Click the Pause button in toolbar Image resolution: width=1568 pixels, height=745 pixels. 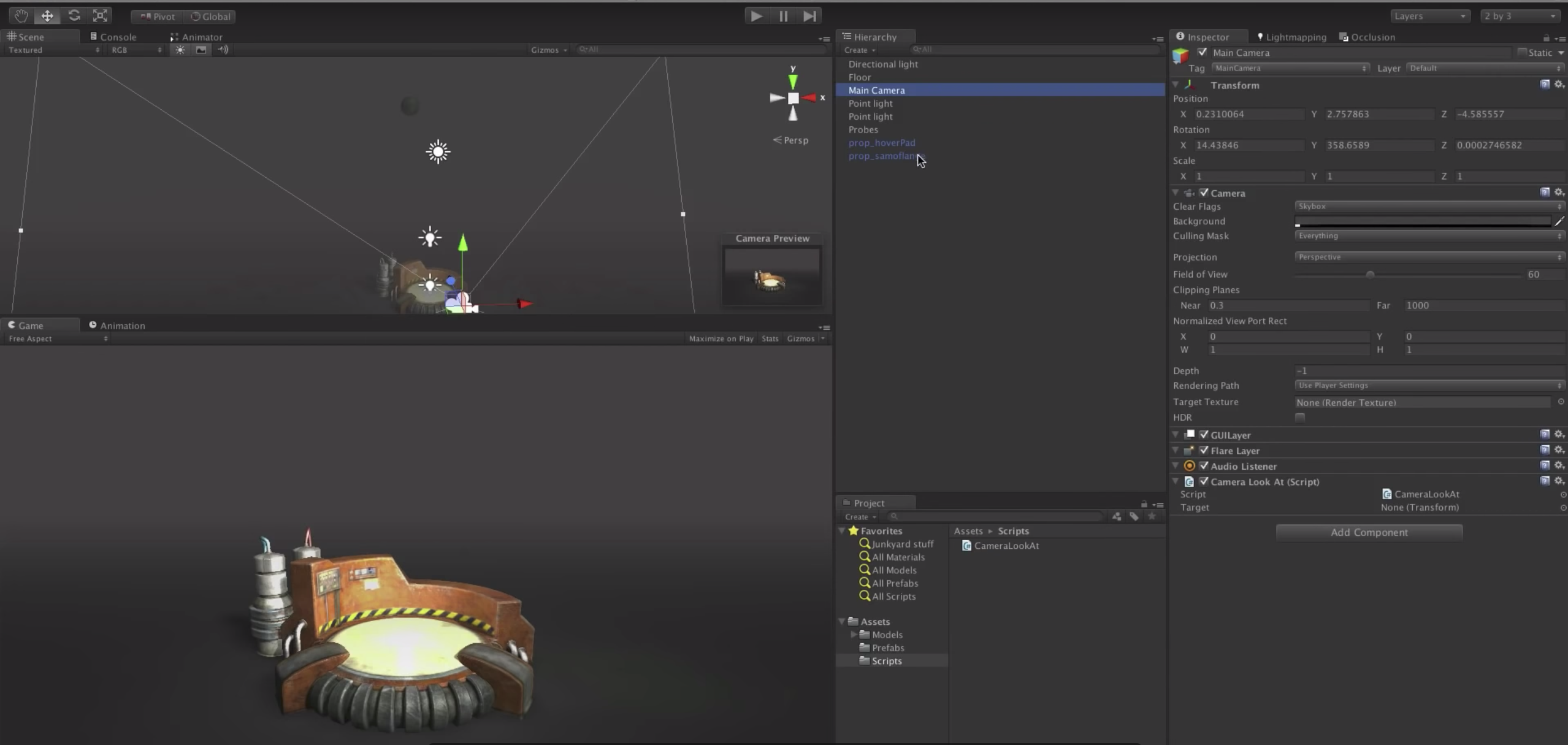[783, 15]
